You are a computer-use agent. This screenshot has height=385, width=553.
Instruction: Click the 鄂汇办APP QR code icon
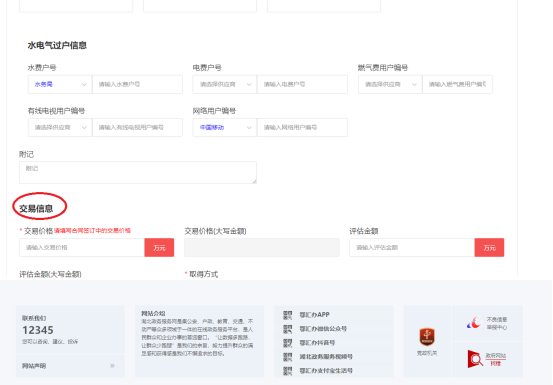coord(288,315)
